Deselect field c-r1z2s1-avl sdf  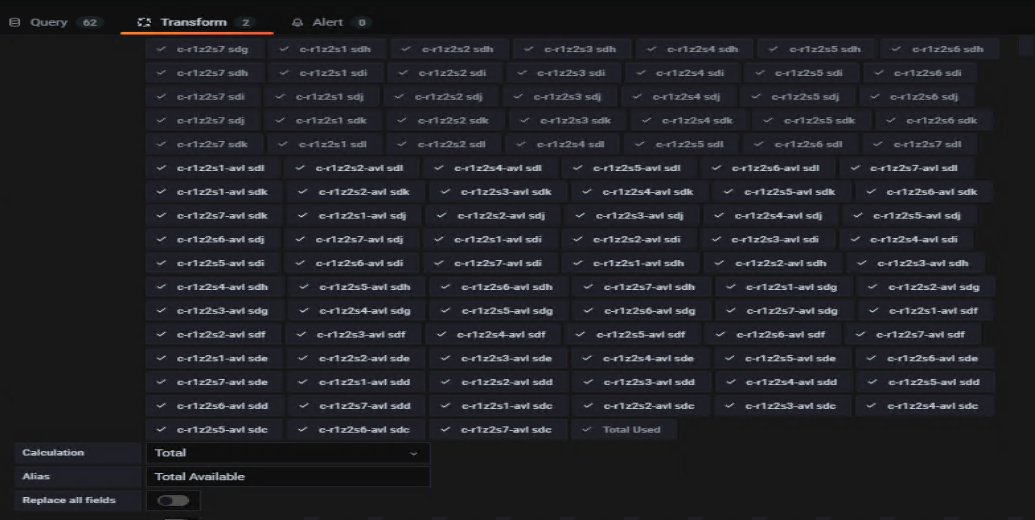pos(926,311)
